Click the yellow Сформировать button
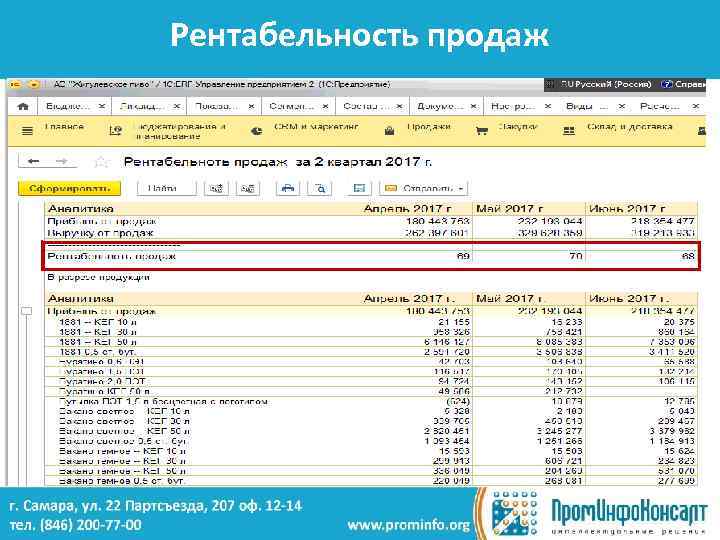 coord(69,188)
